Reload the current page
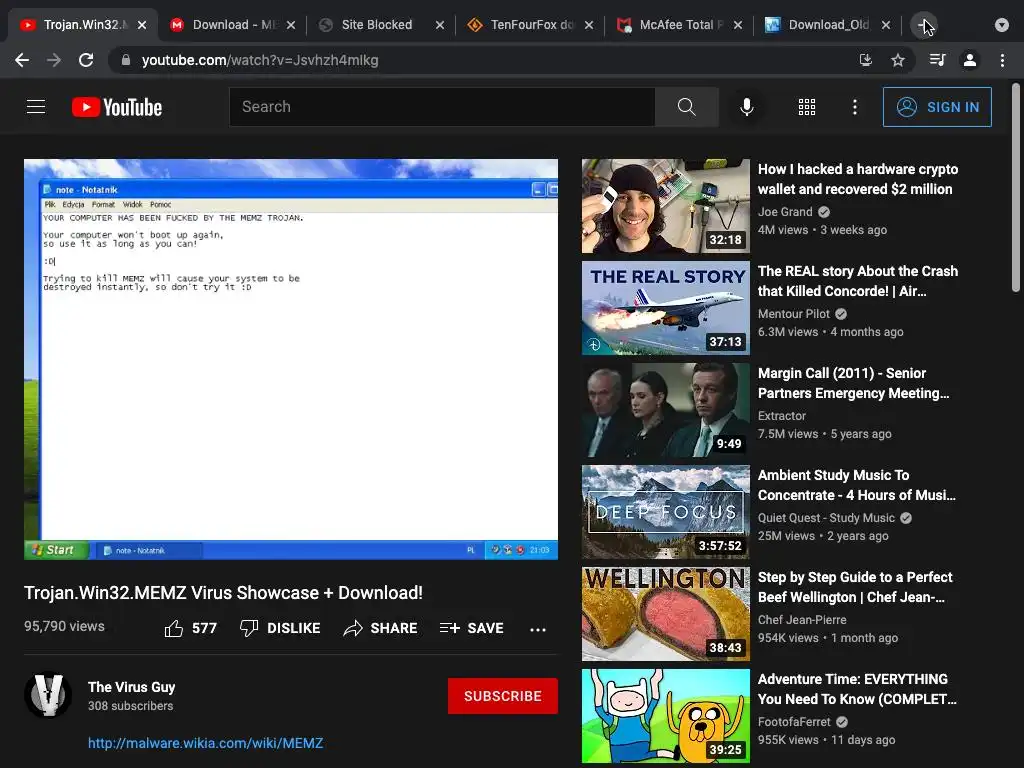 coord(86,60)
